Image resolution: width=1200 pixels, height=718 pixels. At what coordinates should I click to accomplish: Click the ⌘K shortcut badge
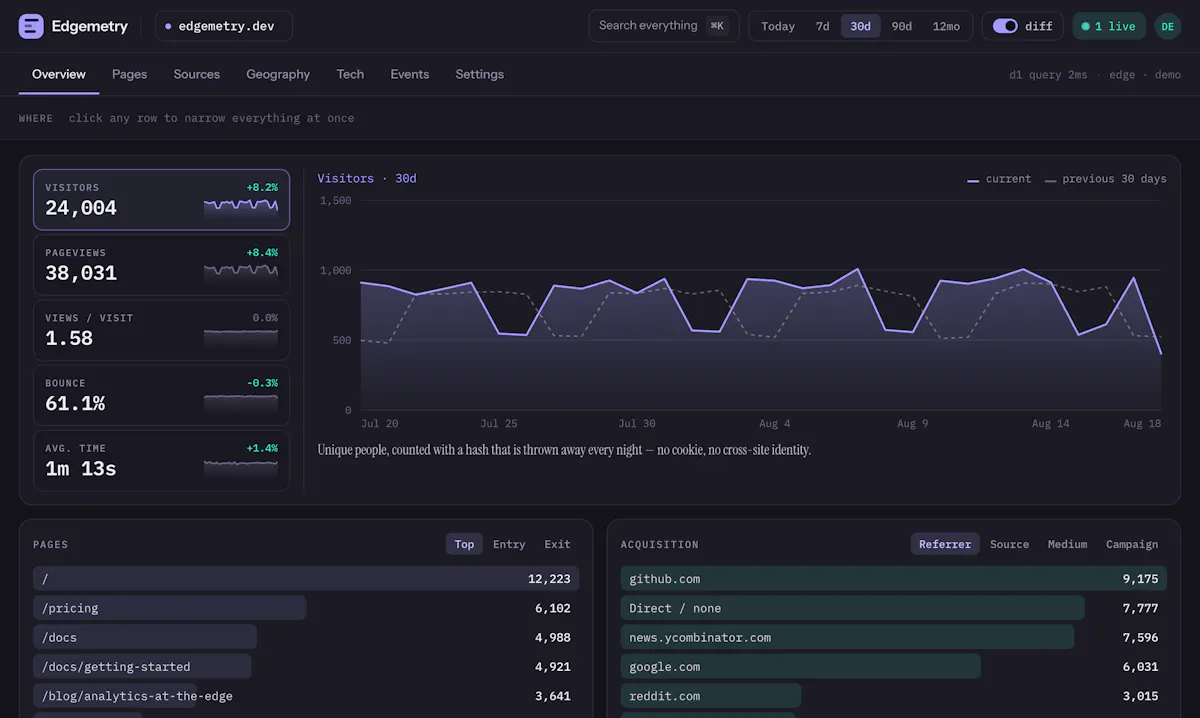pyautogui.click(x=717, y=26)
